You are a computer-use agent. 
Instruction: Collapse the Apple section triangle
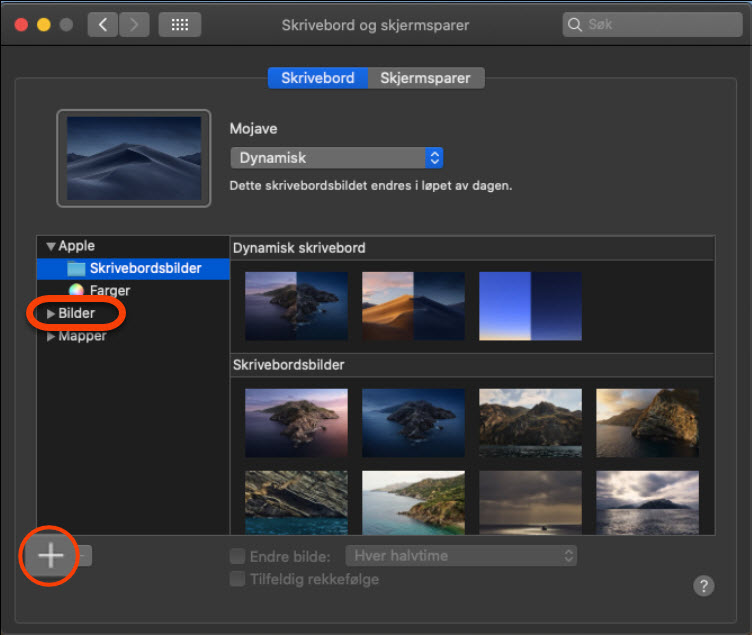(51, 246)
